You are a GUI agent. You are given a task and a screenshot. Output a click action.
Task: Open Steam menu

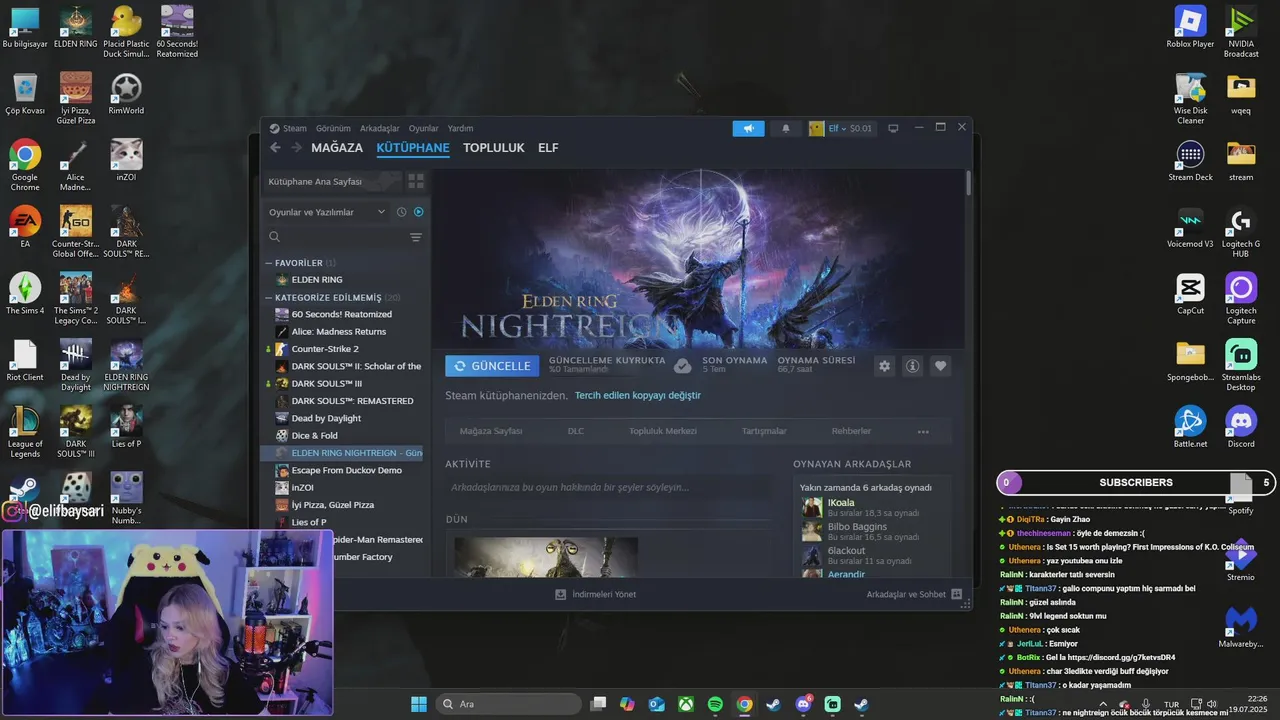point(295,128)
